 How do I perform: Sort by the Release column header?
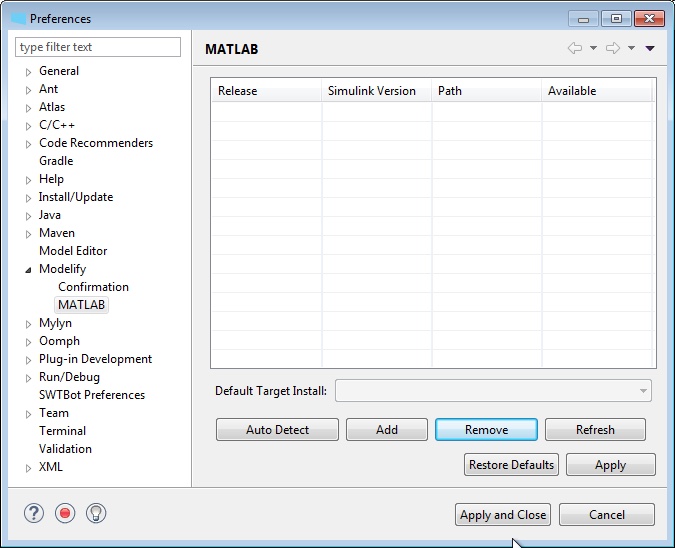click(266, 91)
